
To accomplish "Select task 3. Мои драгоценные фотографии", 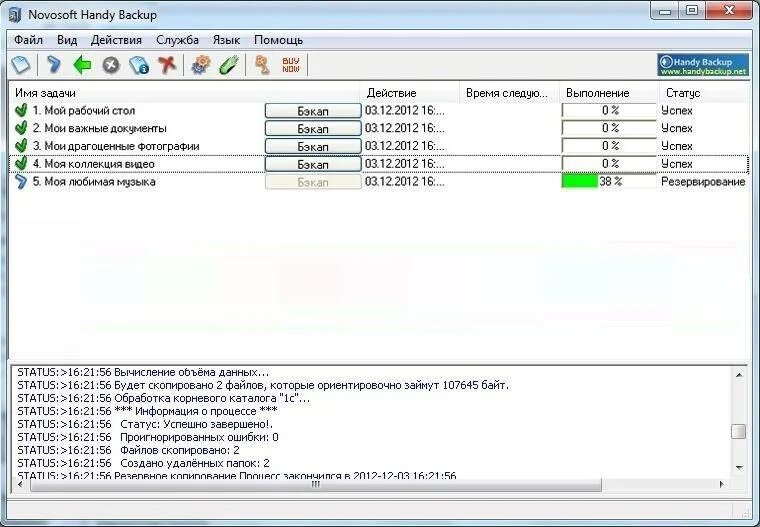I will click(x=116, y=146).
